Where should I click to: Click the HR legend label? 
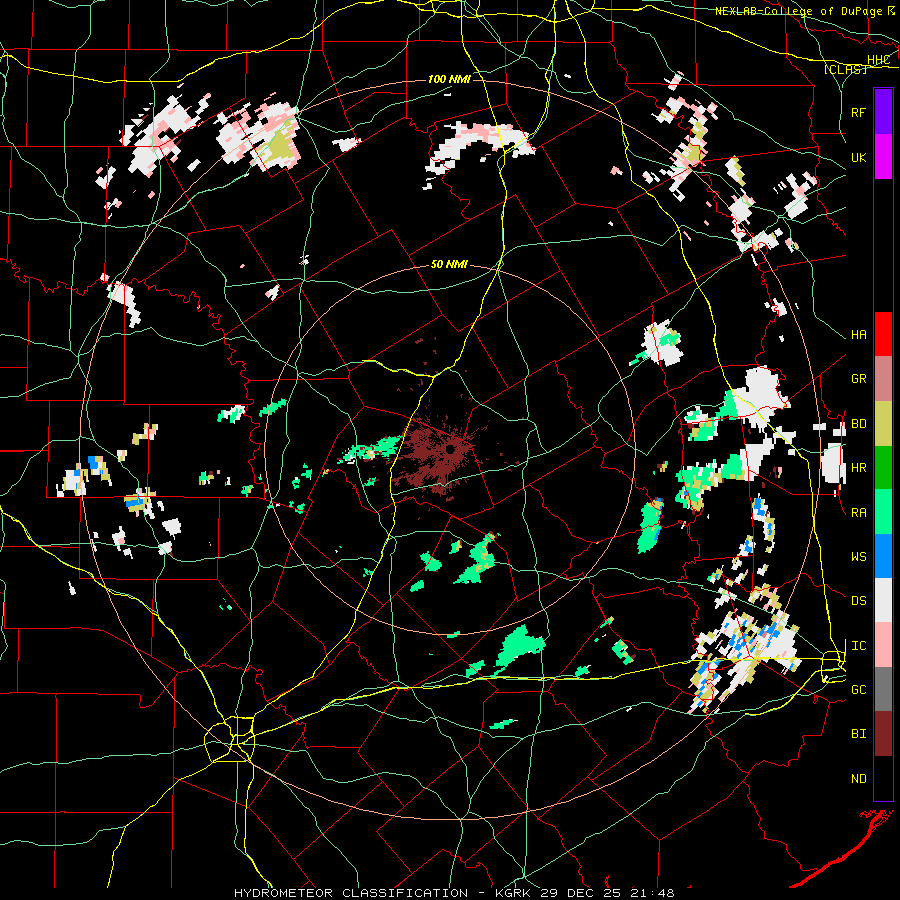point(858,468)
